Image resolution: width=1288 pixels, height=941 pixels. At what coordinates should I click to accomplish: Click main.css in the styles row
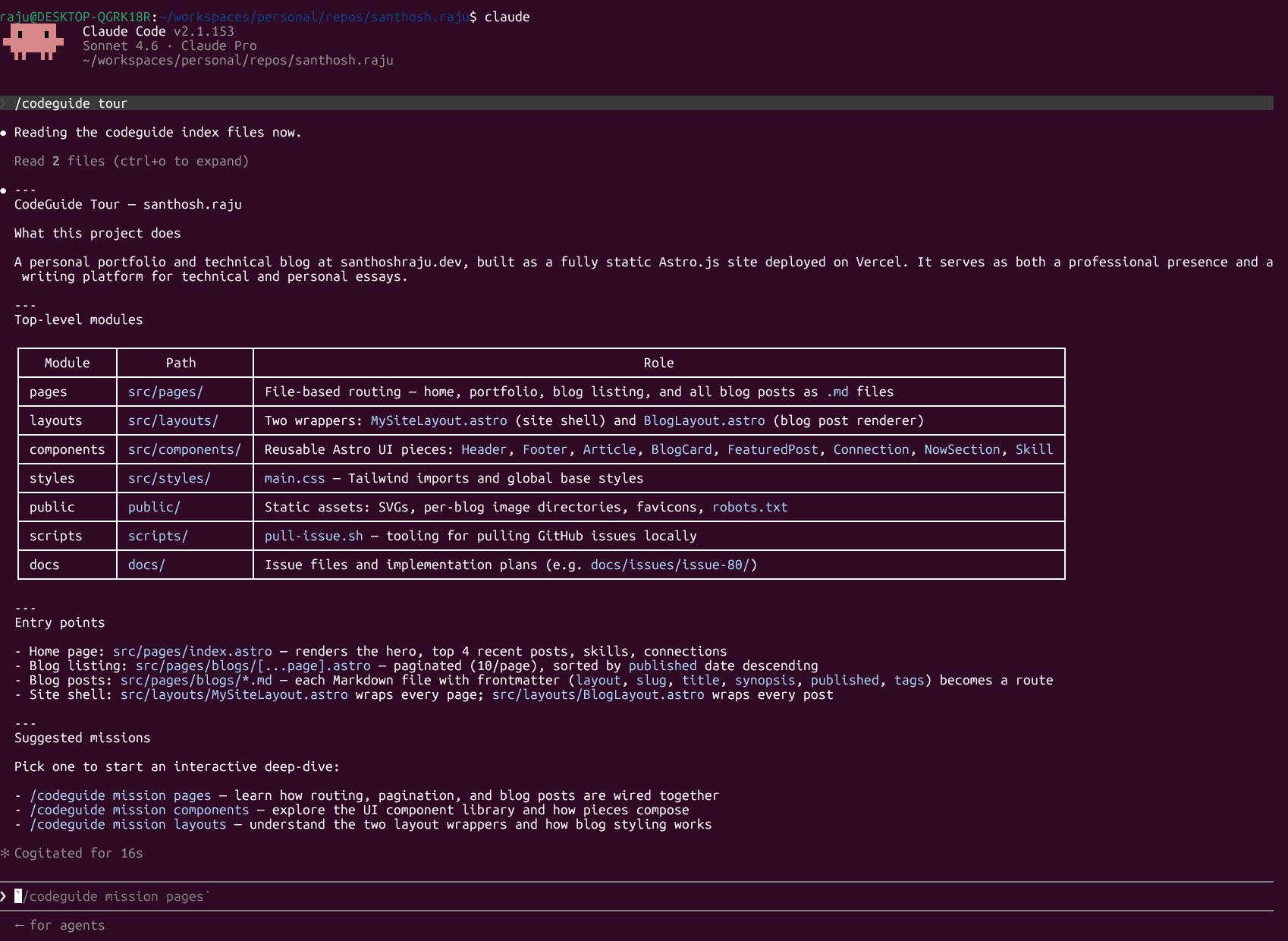pyautogui.click(x=294, y=478)
